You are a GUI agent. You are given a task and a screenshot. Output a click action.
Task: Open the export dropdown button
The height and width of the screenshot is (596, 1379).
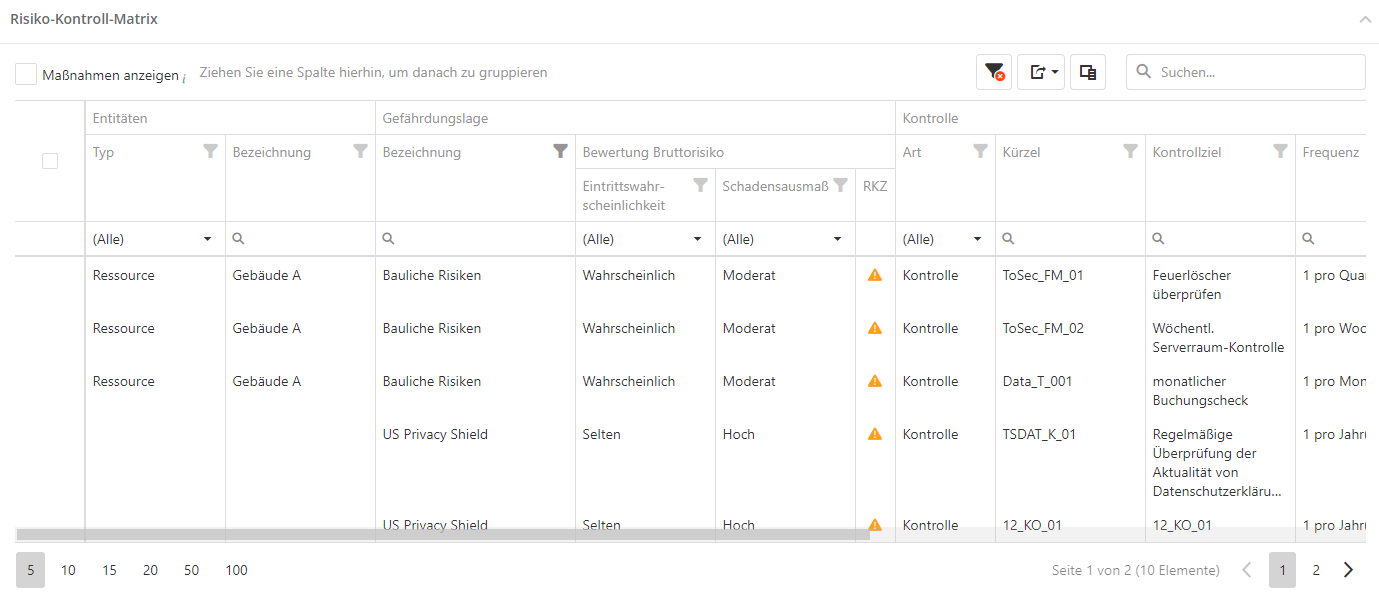pyautogui.click(x=1041, y=72)
